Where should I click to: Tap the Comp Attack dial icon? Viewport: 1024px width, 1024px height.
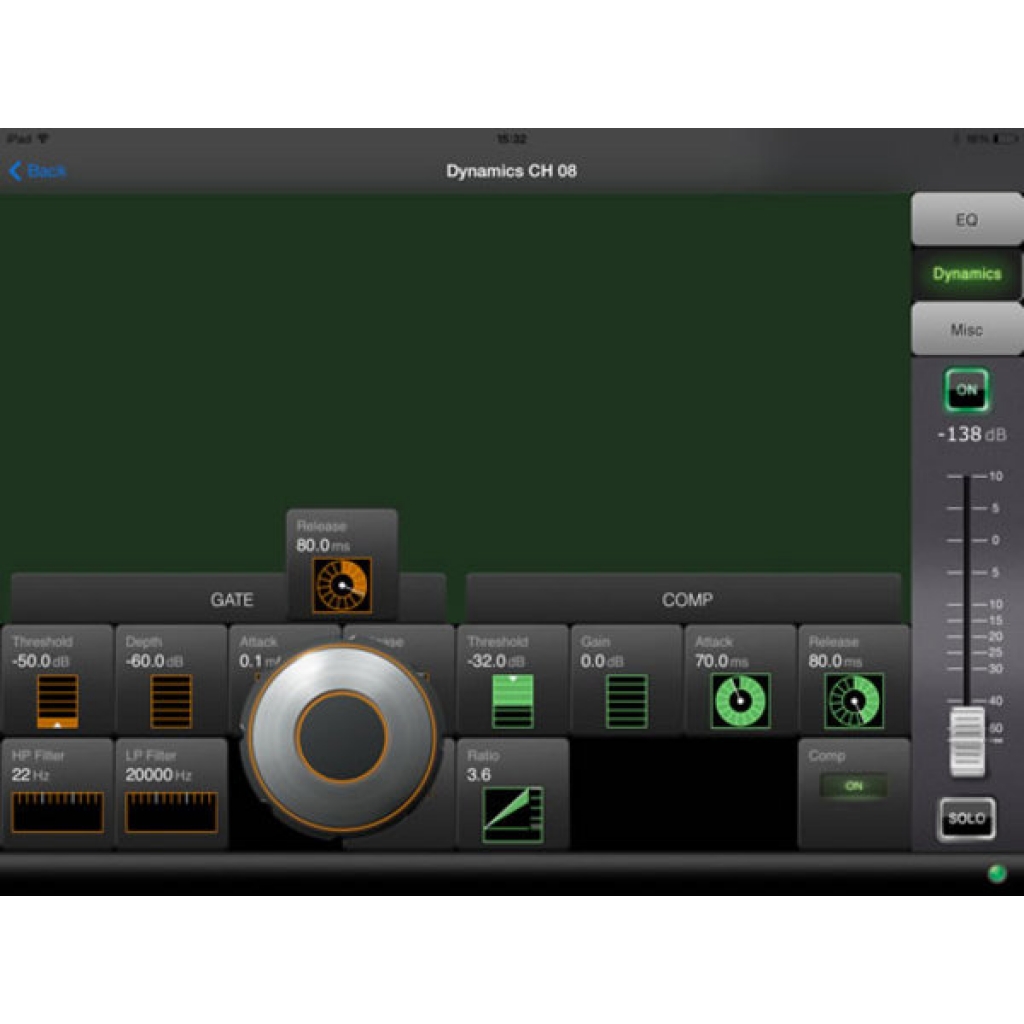(741, 701)
